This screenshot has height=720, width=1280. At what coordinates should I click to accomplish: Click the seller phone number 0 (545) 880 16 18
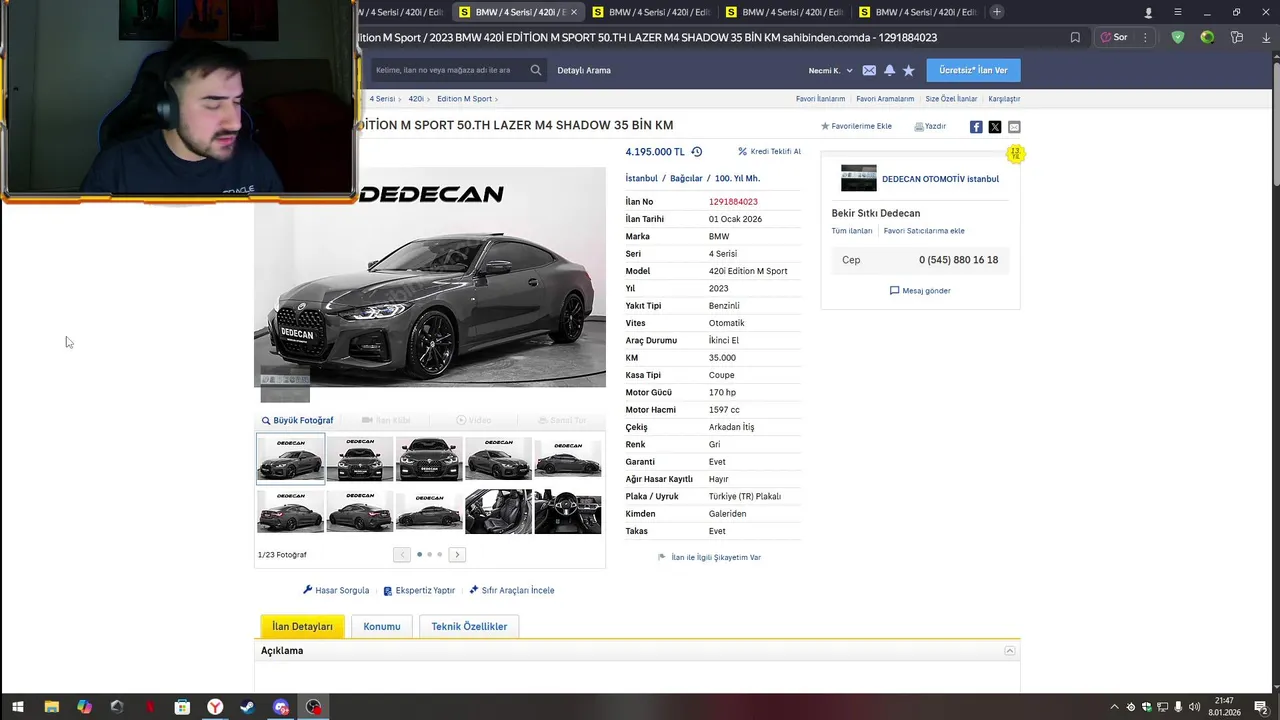[958, 260]
